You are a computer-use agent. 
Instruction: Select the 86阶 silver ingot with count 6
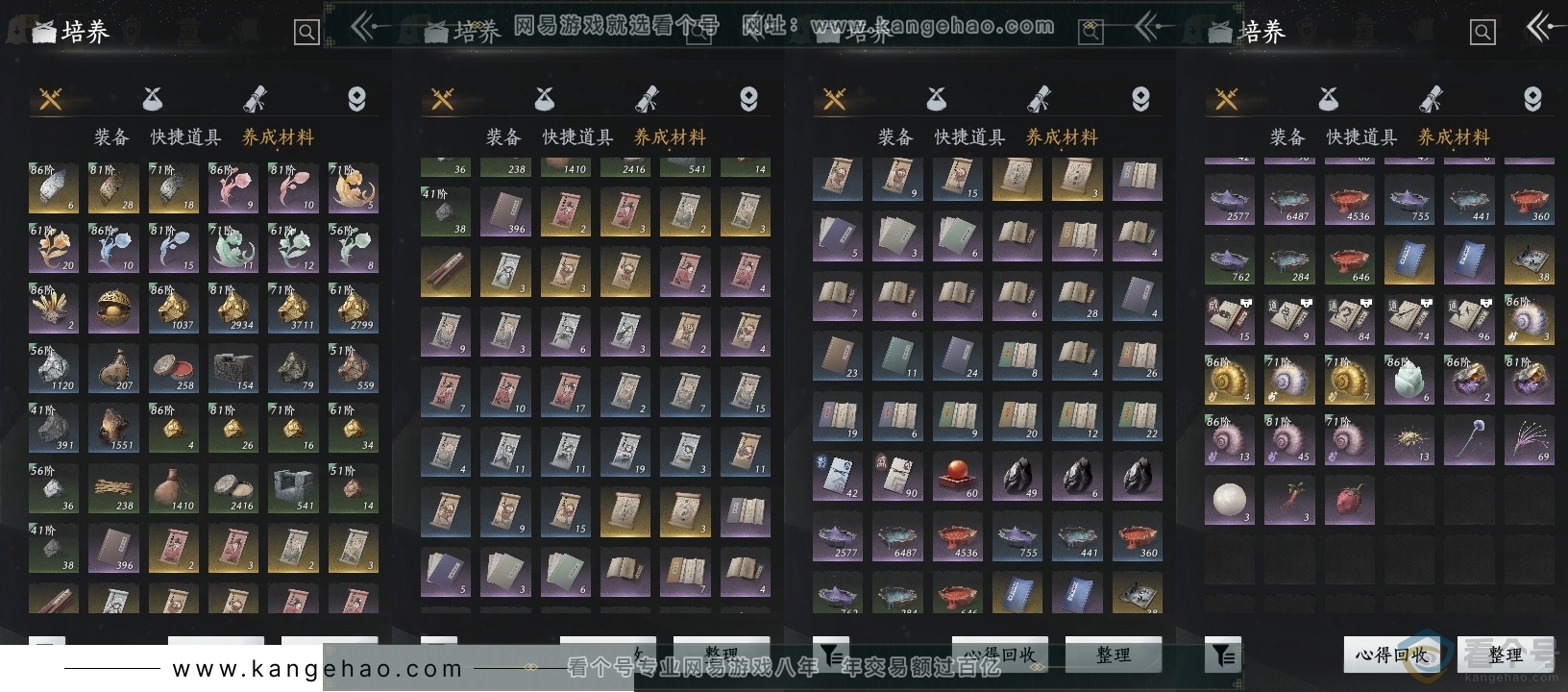coord(54,188)
